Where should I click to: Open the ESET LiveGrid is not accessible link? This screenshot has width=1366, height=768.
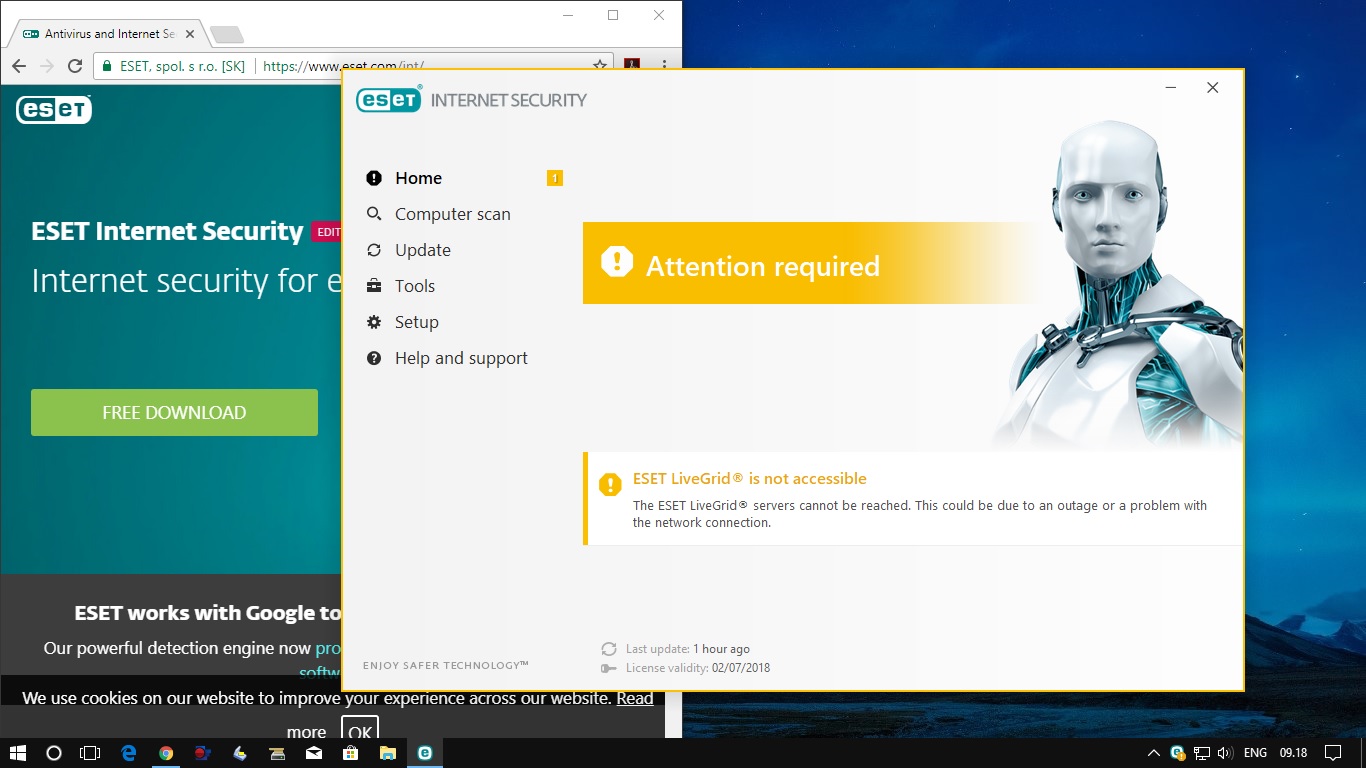point(749,479)
